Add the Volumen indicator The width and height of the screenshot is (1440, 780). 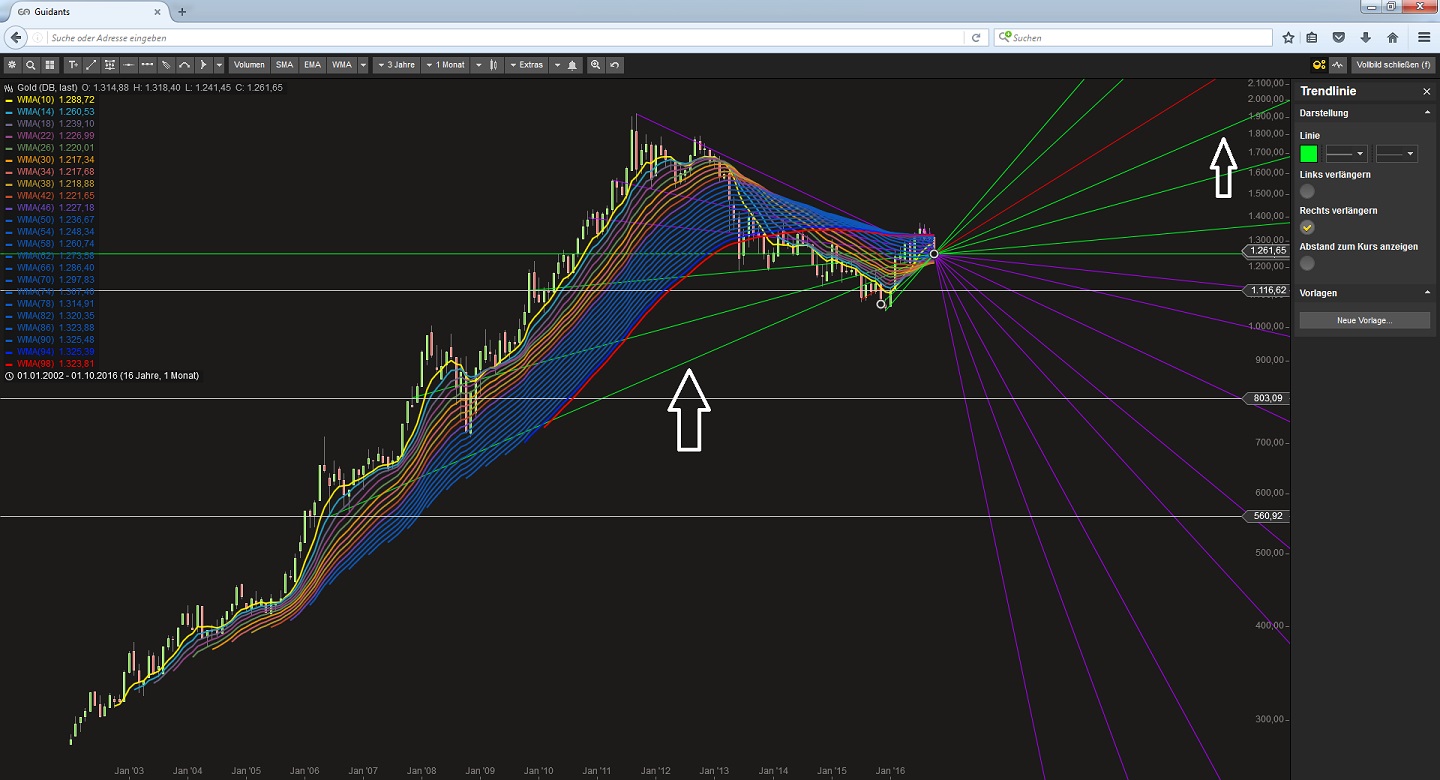(249, 65)
